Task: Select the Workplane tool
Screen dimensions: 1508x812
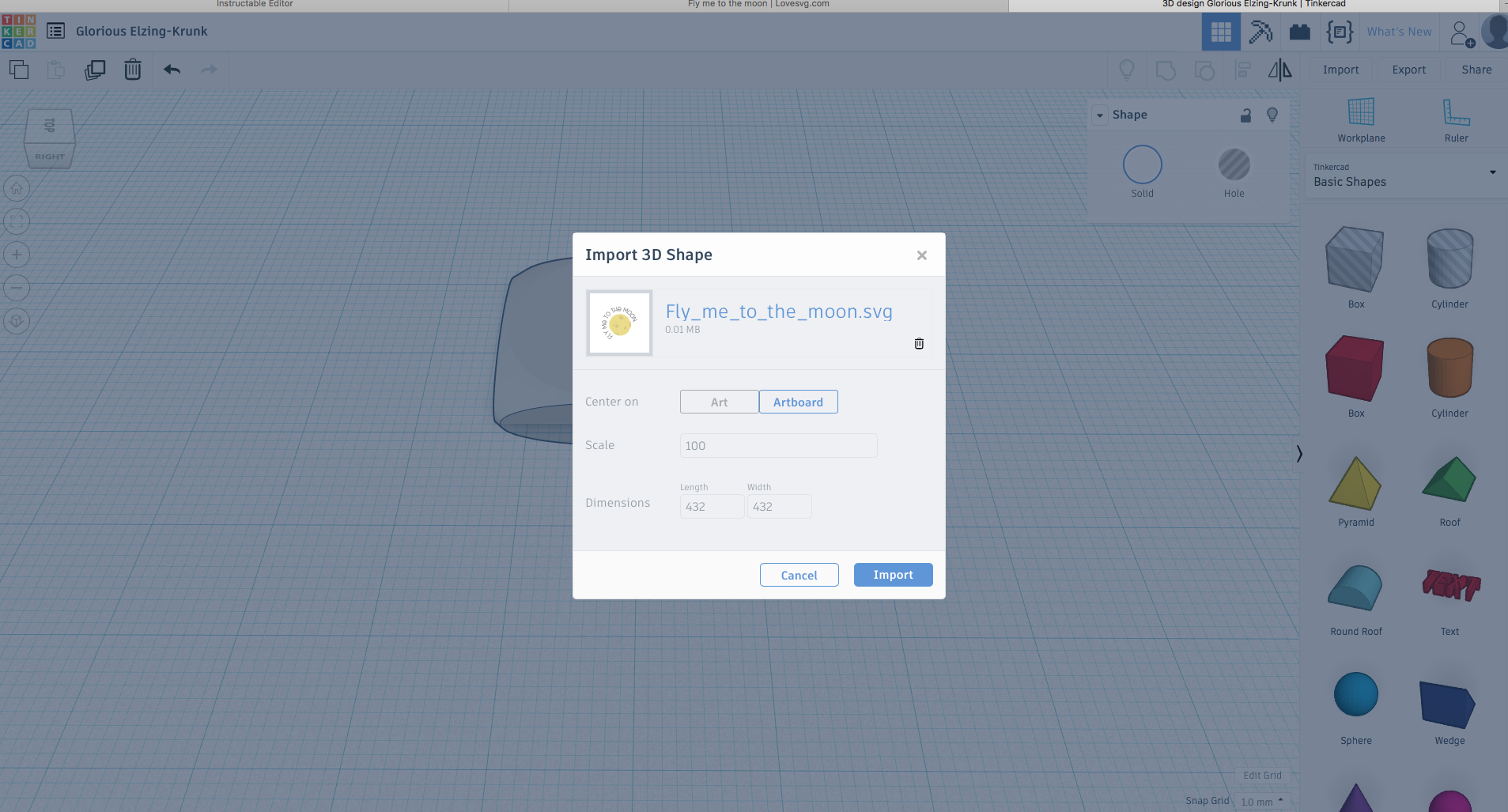Action: click(x=1361, y=120)
